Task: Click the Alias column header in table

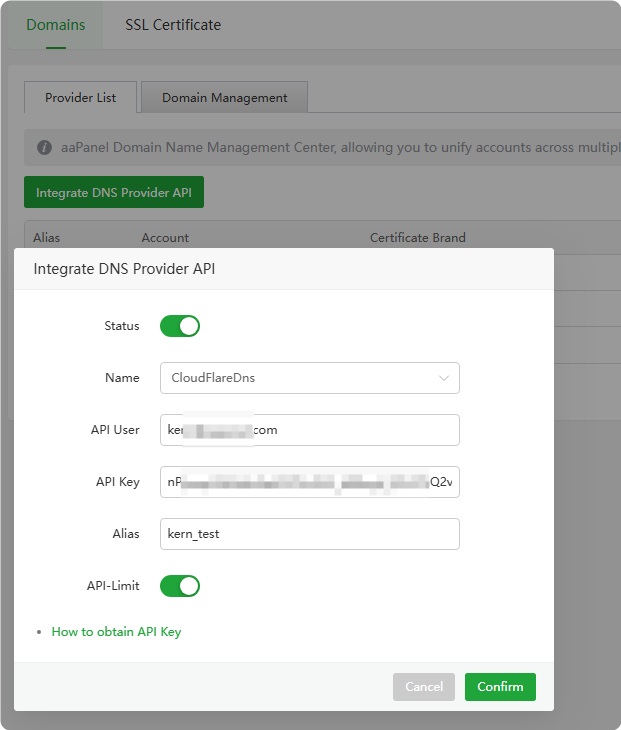Action: point(47,238)
